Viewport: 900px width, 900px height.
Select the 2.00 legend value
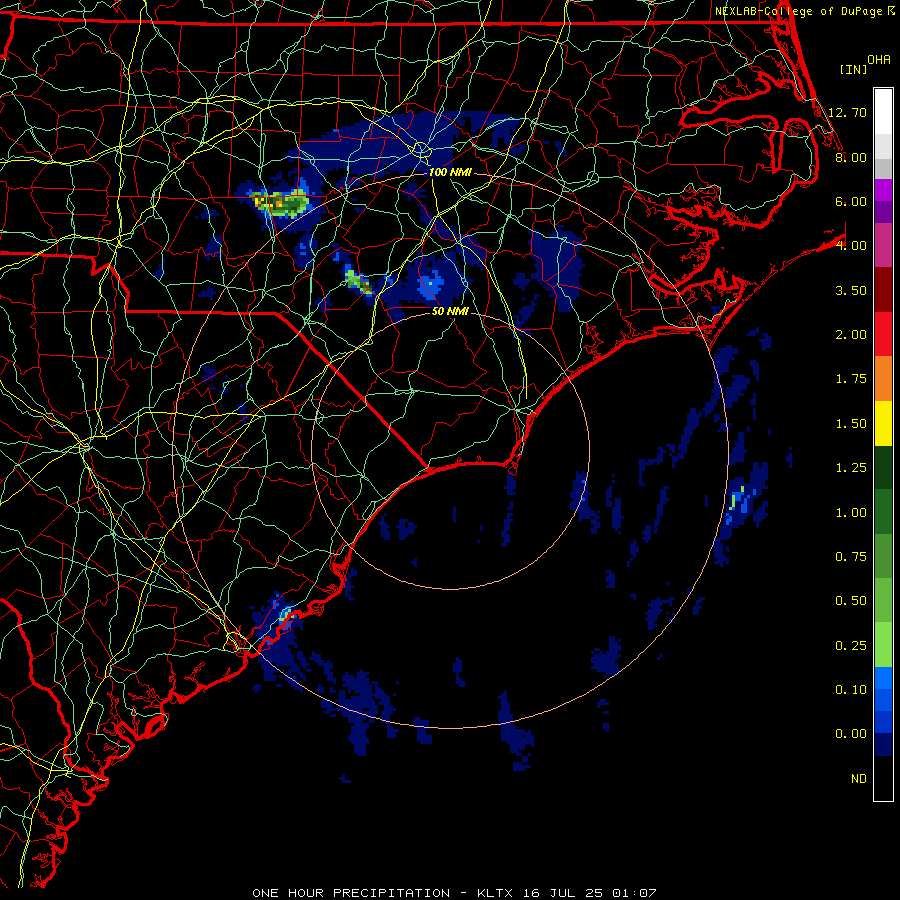pos(851,335)
